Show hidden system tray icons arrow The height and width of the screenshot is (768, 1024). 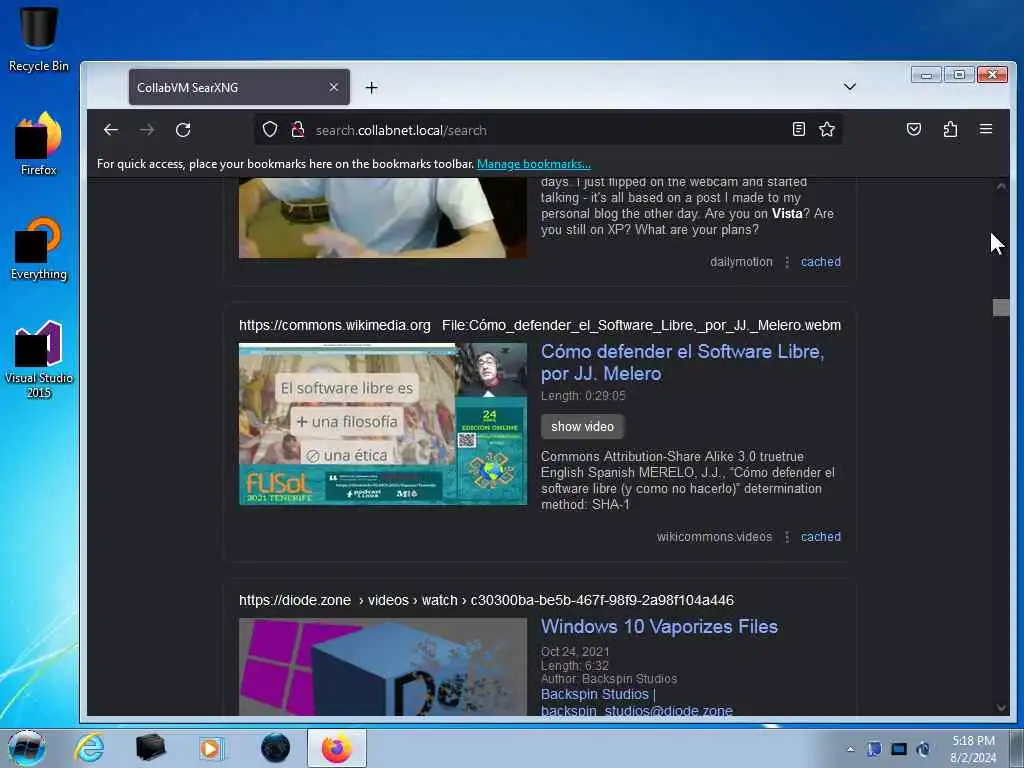(x=850, y=749)
